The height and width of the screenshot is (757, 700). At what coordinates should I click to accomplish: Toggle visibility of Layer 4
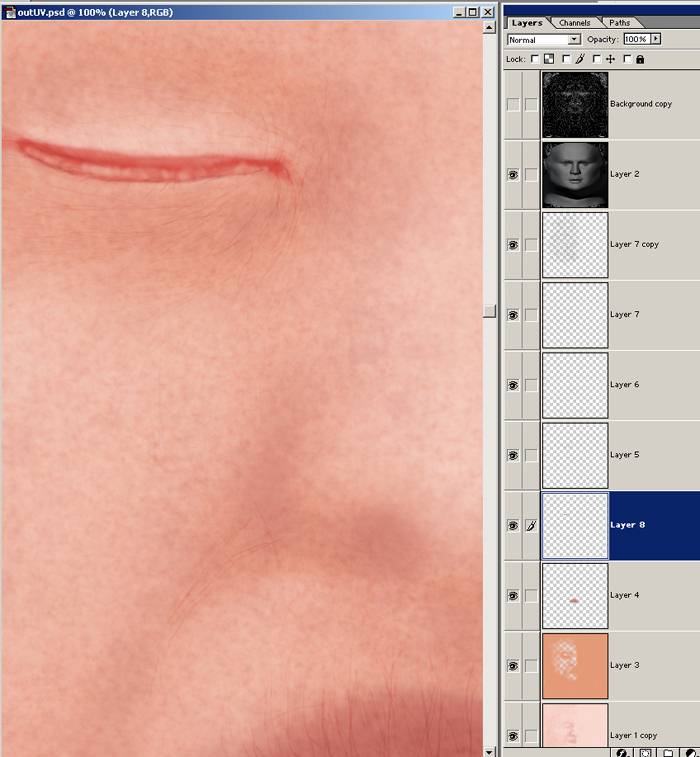click(513, 595)
